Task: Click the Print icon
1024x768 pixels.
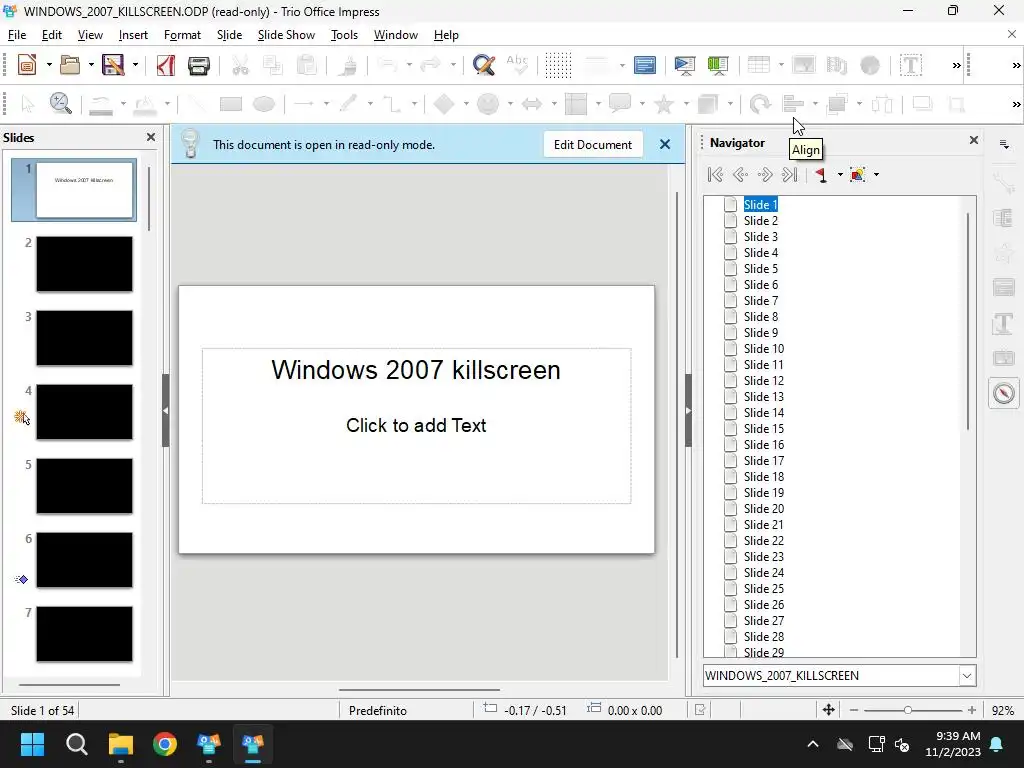Action: [199, 65]
